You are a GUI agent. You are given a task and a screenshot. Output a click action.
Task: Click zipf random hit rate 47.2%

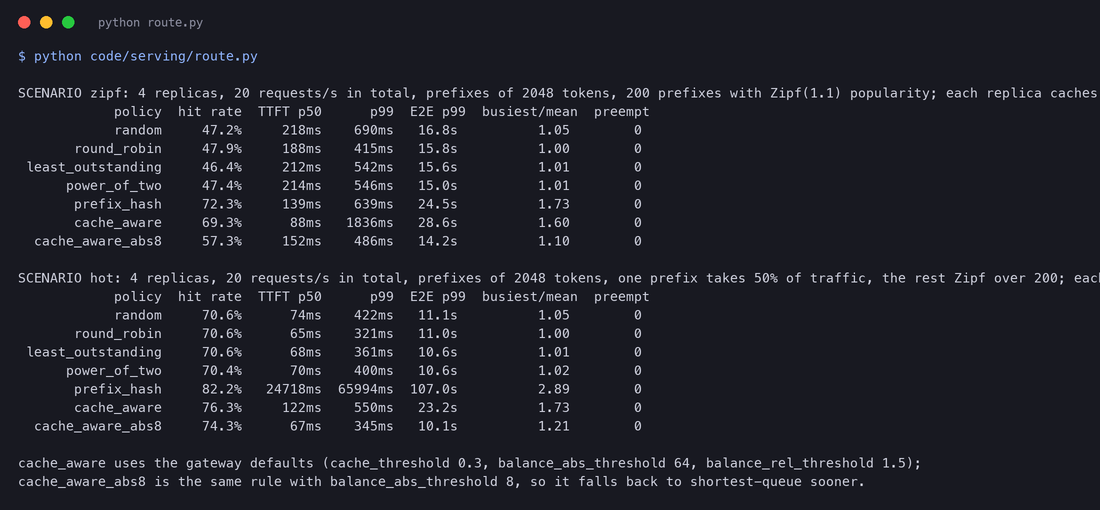(222, 130)
